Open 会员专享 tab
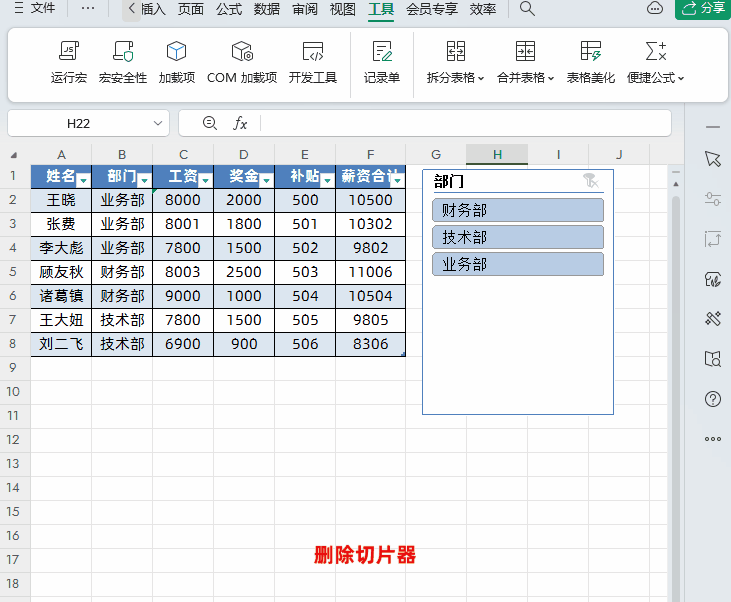 click(x=432, y=9)
